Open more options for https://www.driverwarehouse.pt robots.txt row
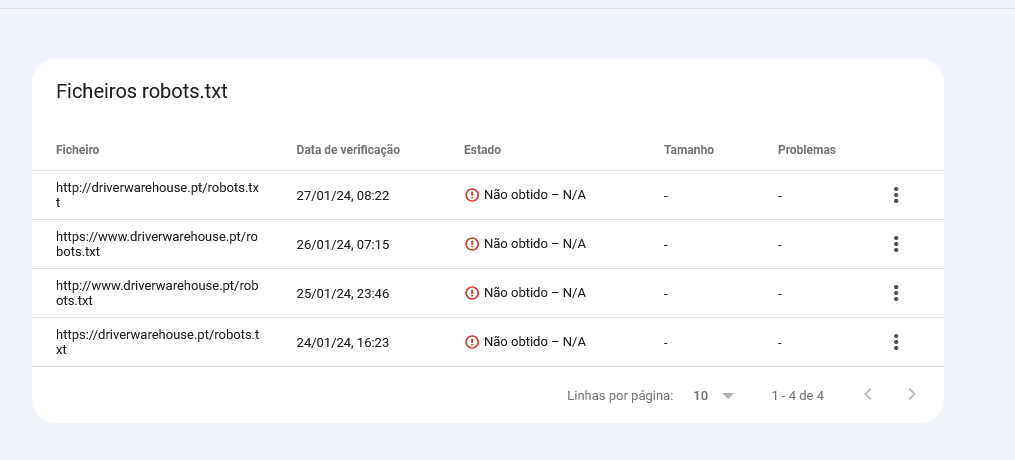 tap(896, 244)
